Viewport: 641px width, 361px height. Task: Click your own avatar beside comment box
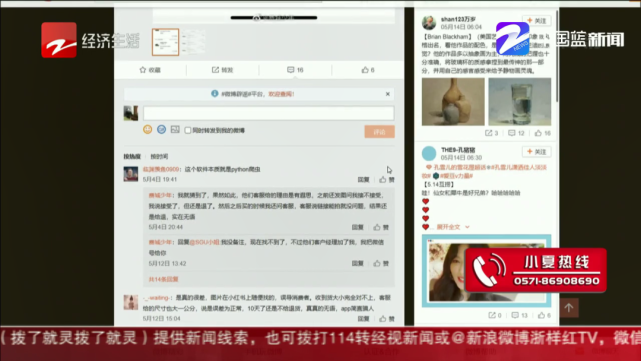pos(131,113)
